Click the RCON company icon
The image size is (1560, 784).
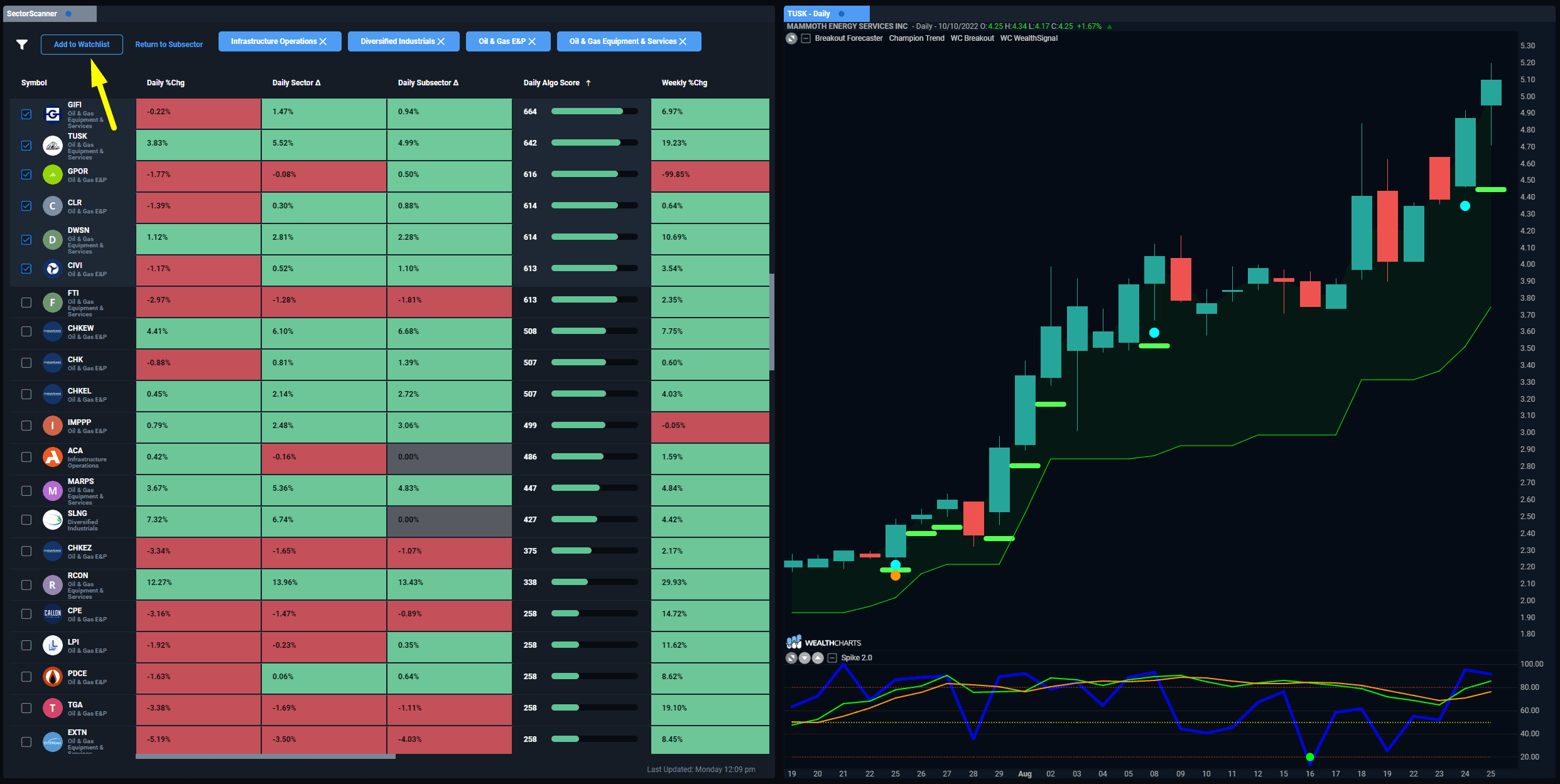tap(53, 585)
